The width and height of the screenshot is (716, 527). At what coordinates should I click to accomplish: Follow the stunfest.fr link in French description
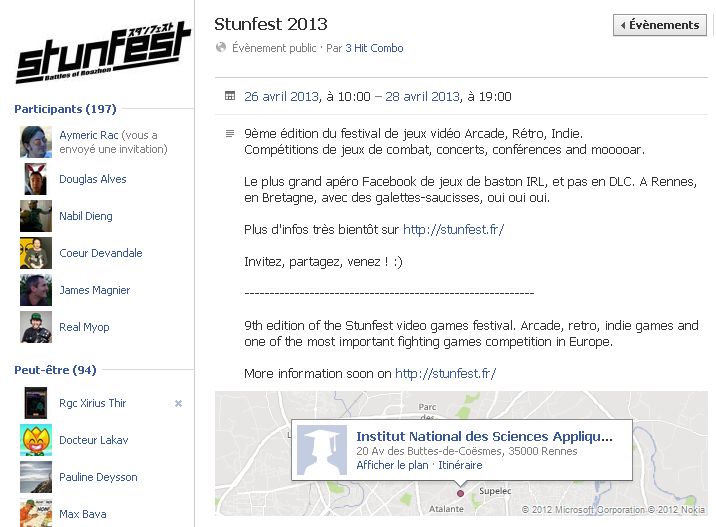click(453, 230)
